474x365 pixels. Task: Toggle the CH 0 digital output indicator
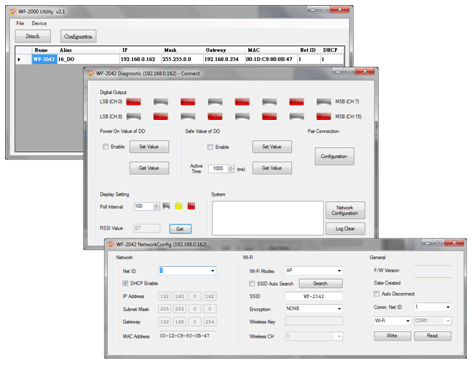click(x=133, y=102)
